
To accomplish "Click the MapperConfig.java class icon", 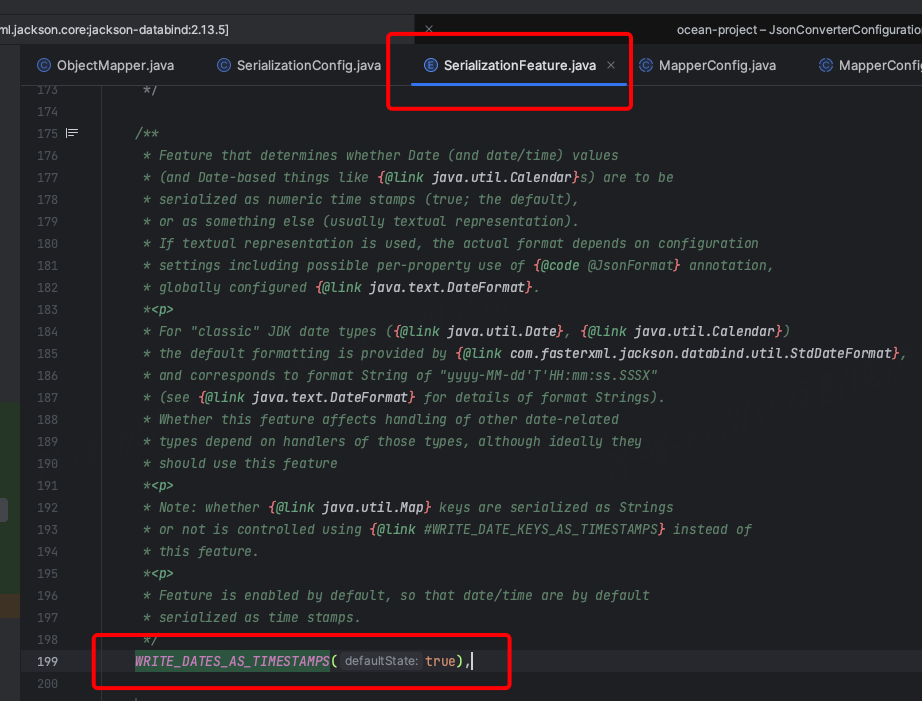I will [x=646, y=65].
